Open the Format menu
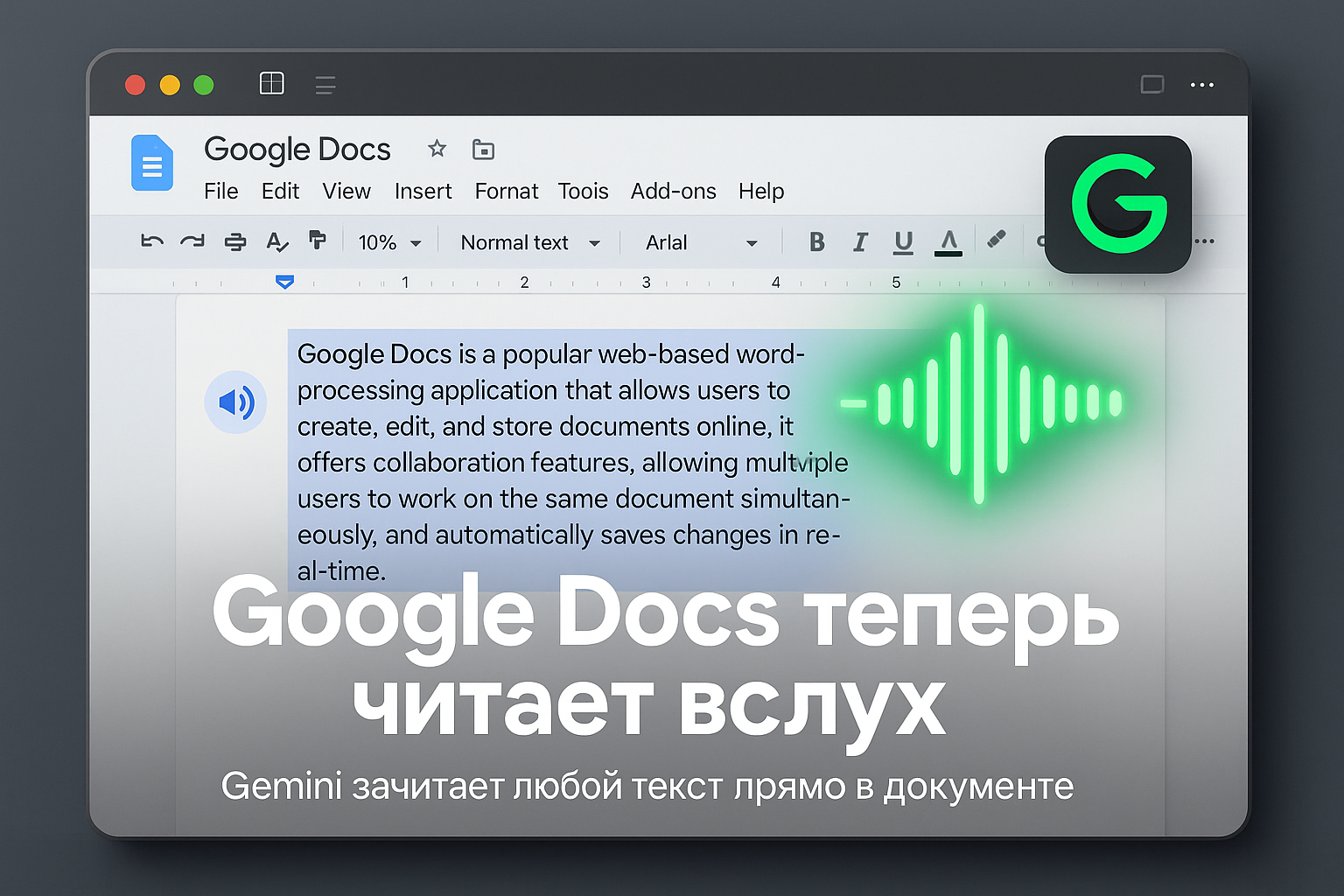This screenshot has height=896, width=1344. coord(507,191)
